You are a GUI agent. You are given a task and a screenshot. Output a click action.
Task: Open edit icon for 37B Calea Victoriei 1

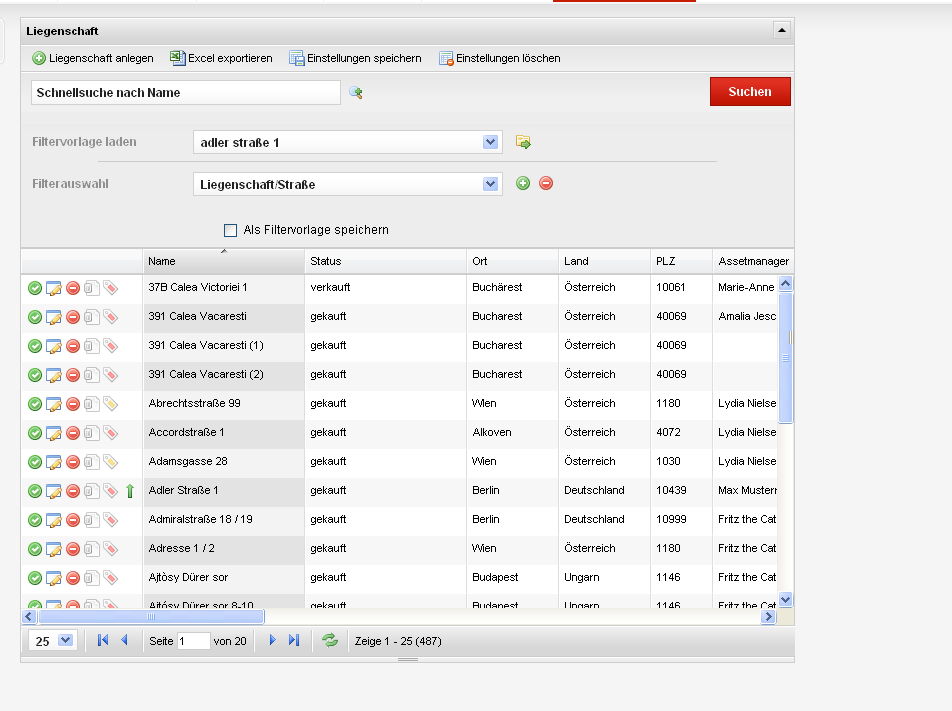(x=54, y=288)
